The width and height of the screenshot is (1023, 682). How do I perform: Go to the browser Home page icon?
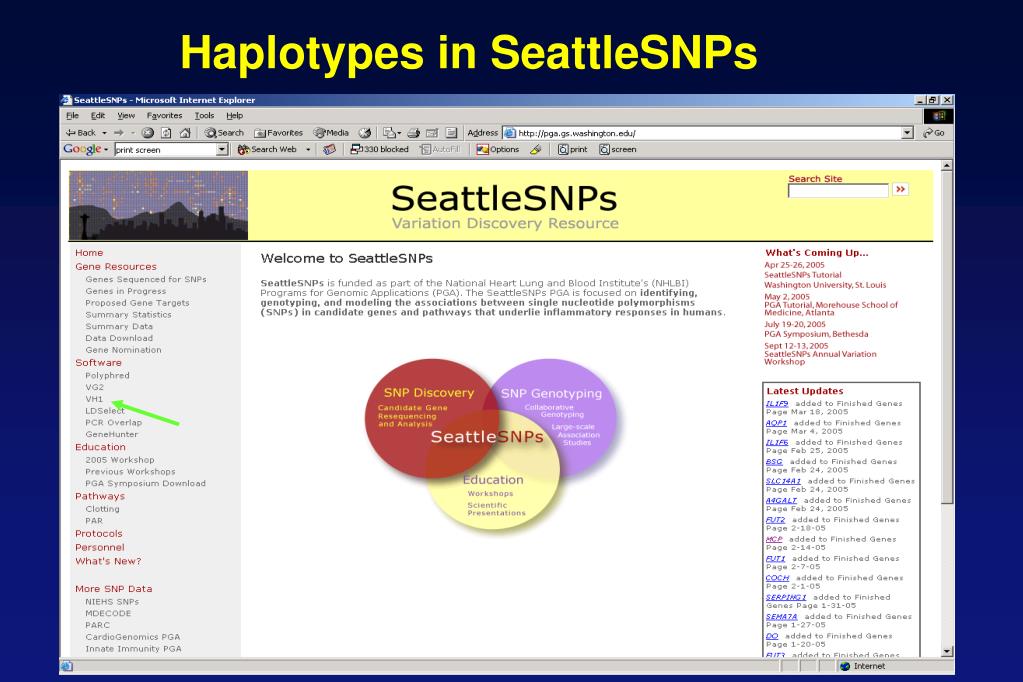[185, 132]
